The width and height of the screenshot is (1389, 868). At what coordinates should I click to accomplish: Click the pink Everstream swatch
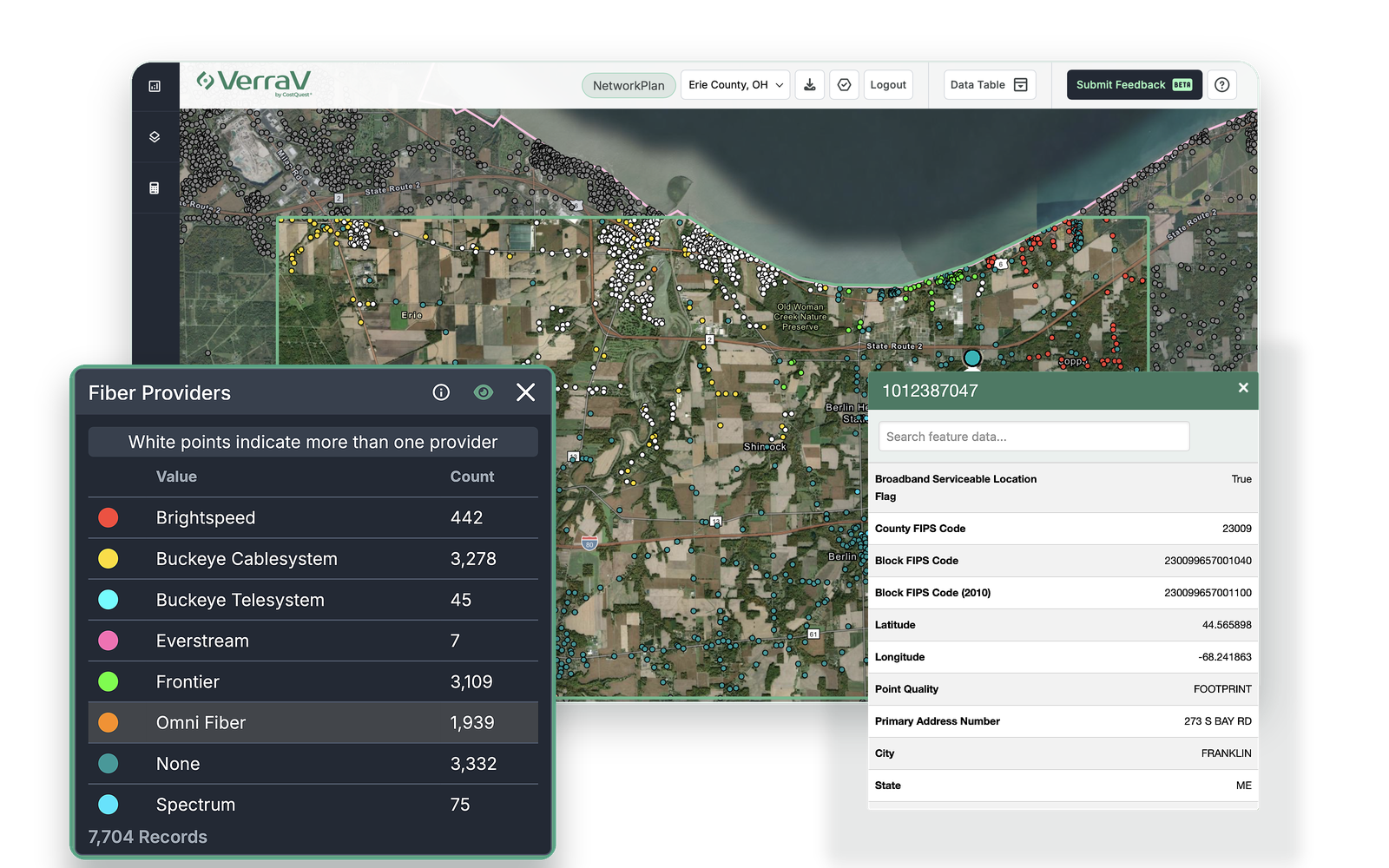pos(109,641)
